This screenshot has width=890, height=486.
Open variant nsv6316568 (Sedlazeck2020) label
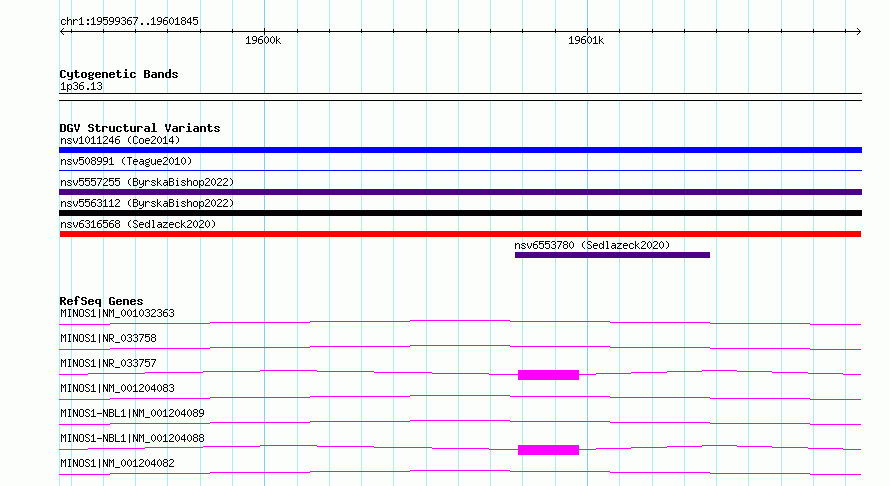(138, 224)
